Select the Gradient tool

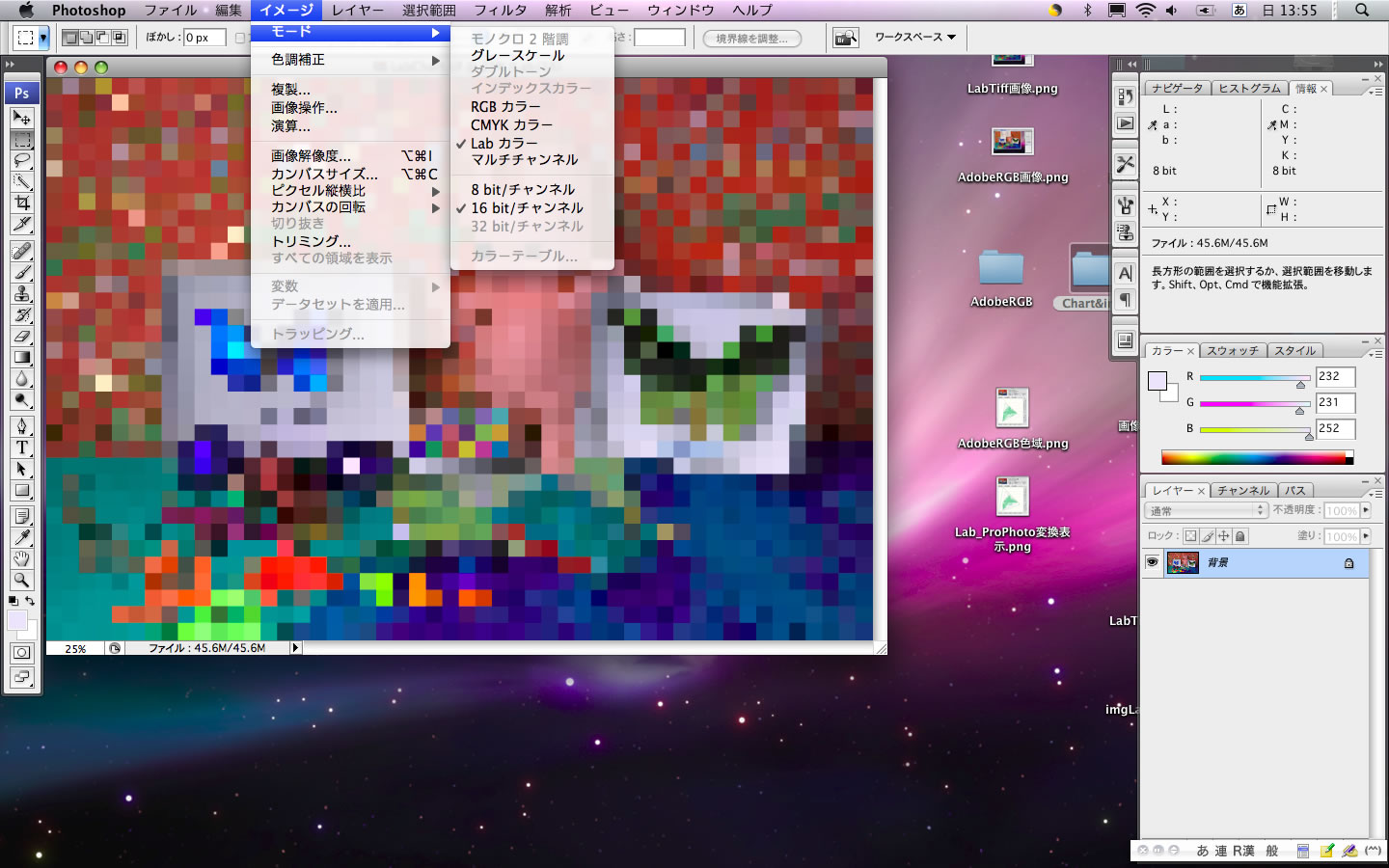[x=21, y=357]
